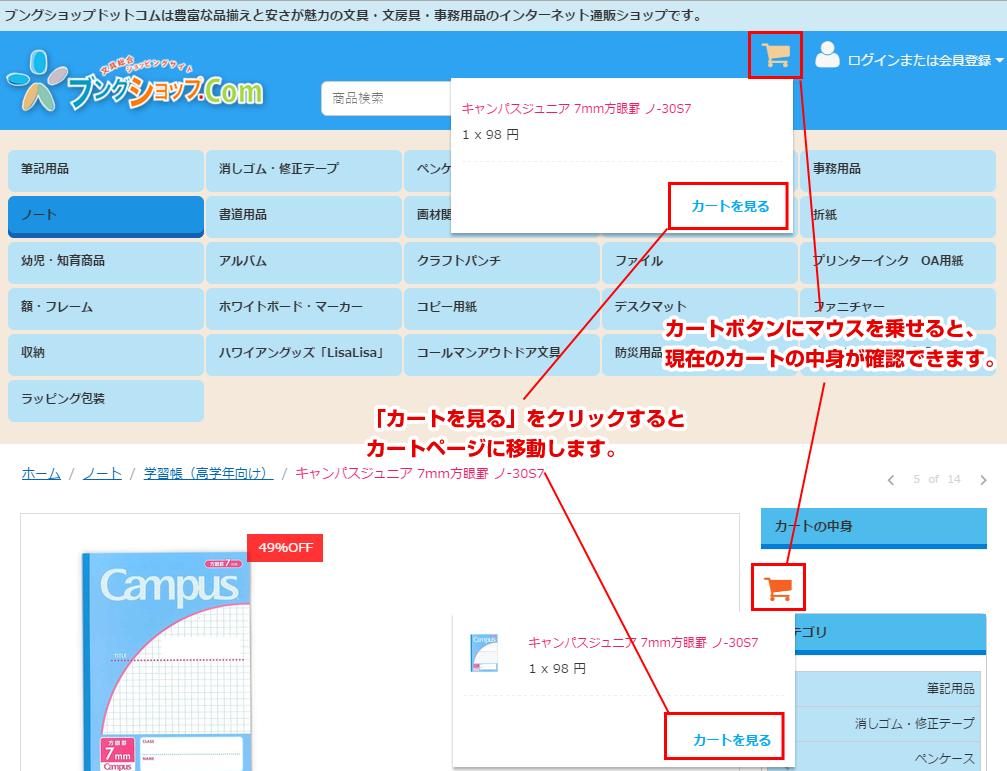Open the ファイル category
Viewport: 1007px width, 771px height.
(x=699, y=262)
